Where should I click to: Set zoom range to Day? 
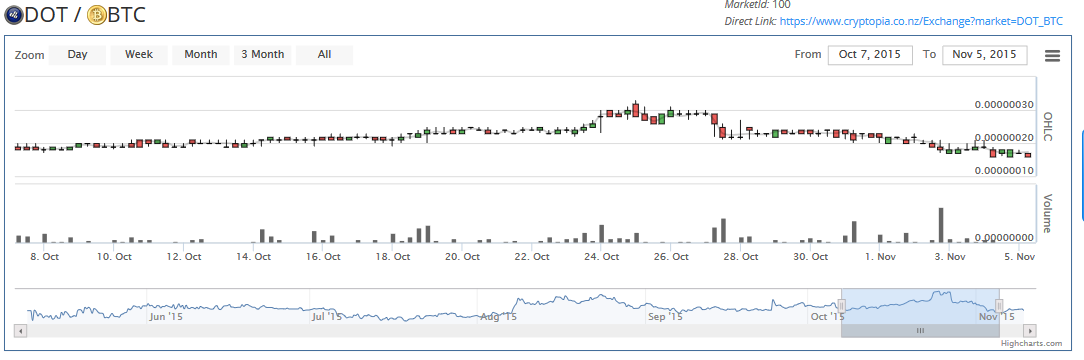pos(77,55)
